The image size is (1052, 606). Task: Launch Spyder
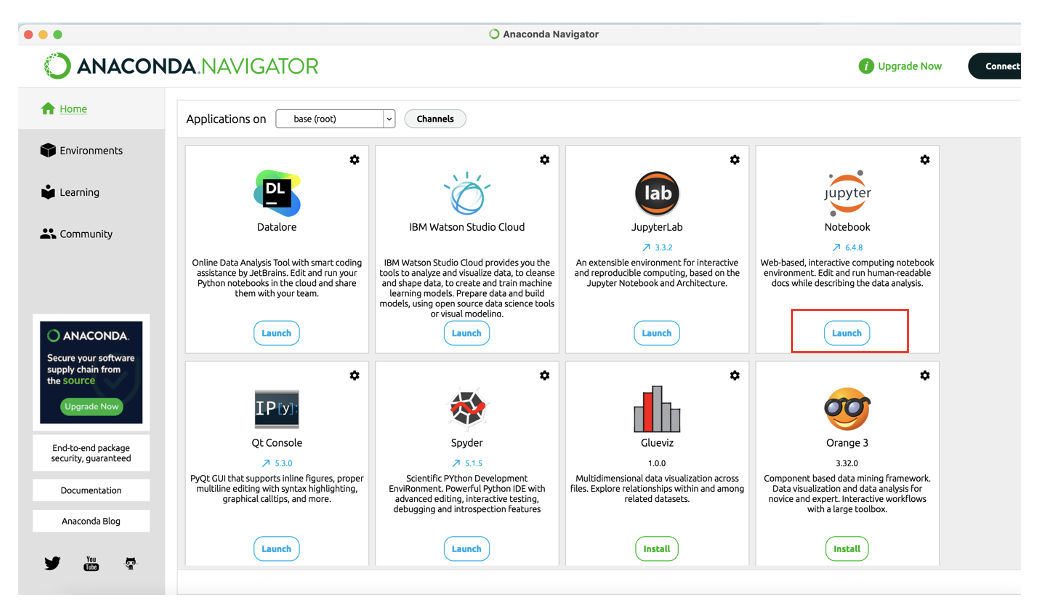[467, 549]
